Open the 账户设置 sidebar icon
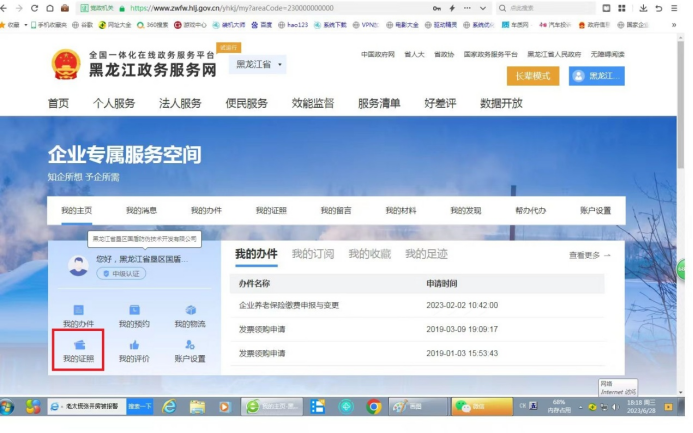The width and height of the screenshot is (693, 433). pyautogui.click(x=190, y=345)
